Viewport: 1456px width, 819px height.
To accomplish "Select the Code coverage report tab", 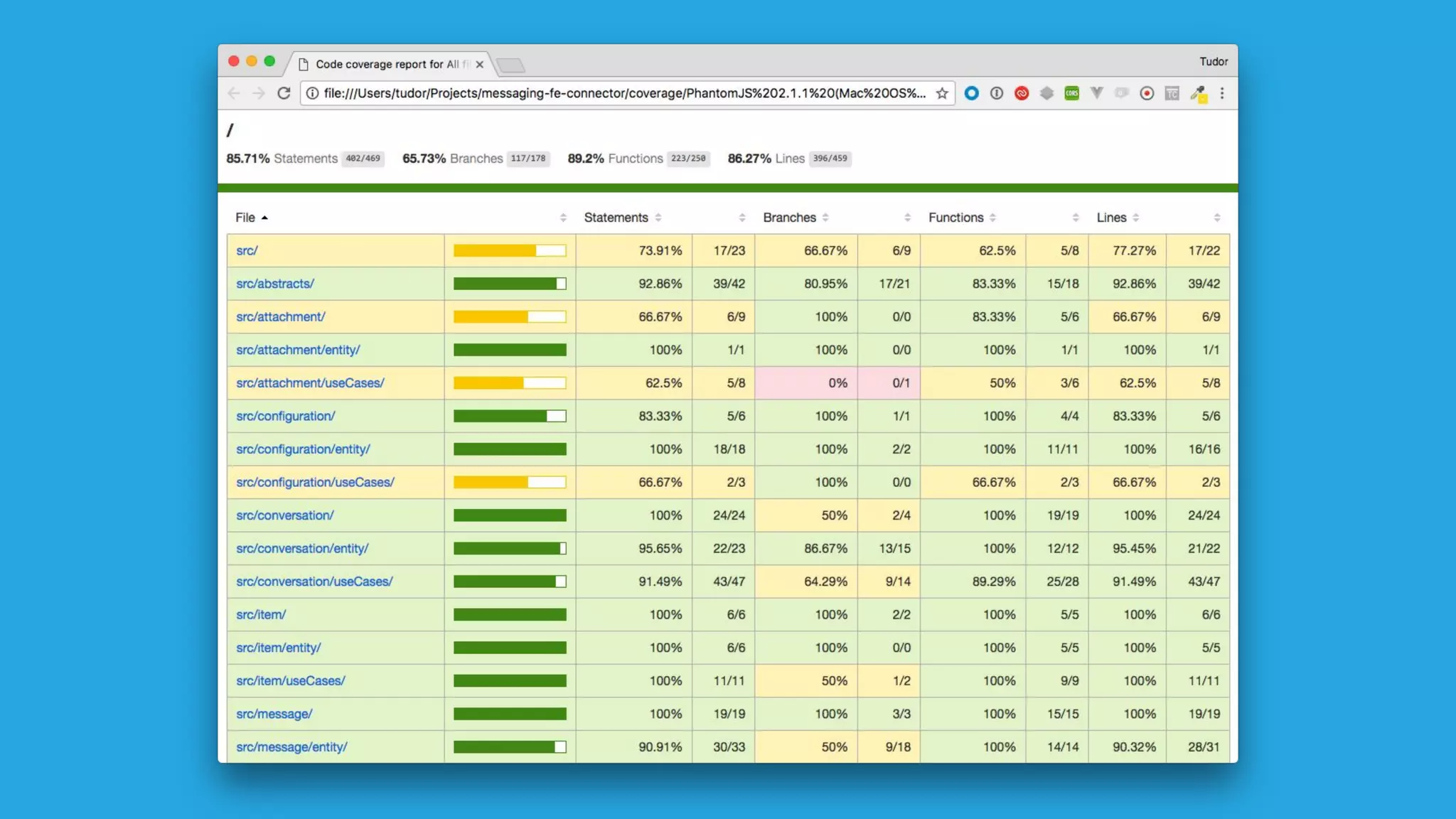I will [387, 64].
